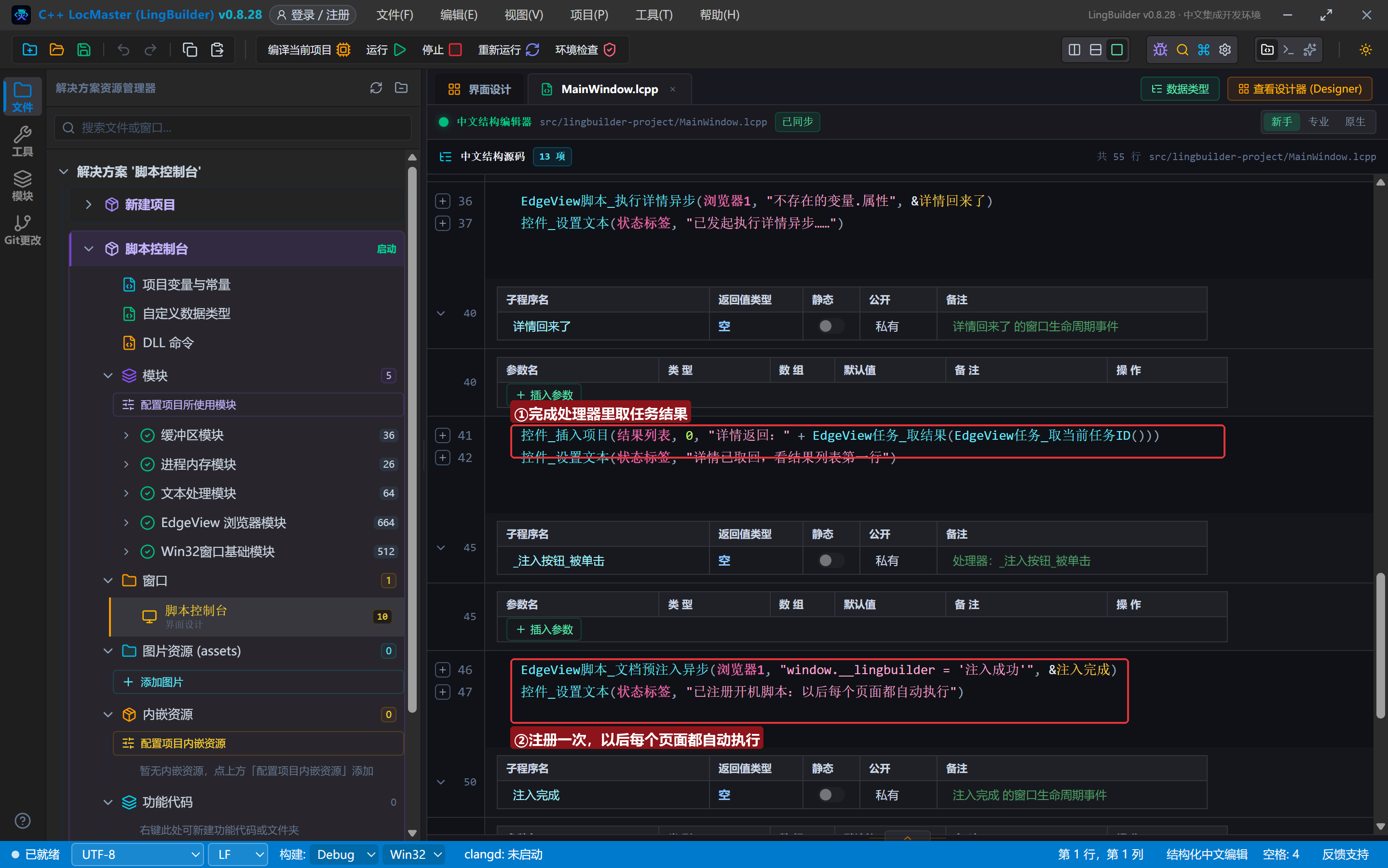Switch to the 界面设计 tab

click(x=479, y=89)
